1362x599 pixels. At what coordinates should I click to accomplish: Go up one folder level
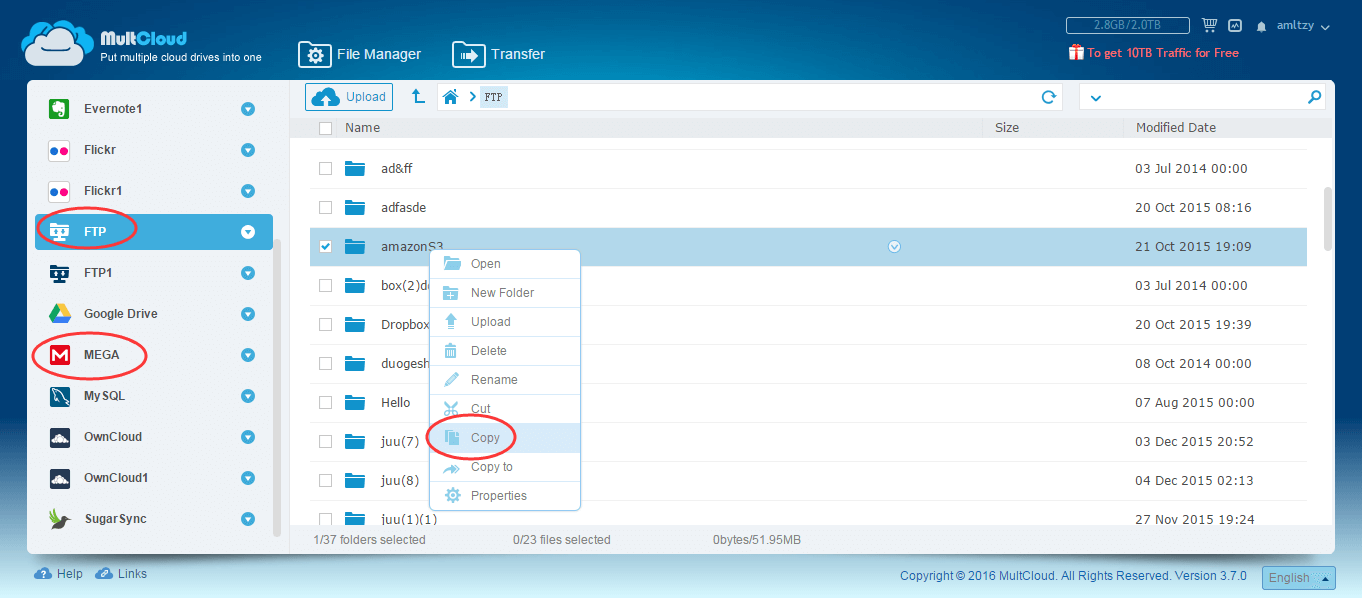point(418,97)
